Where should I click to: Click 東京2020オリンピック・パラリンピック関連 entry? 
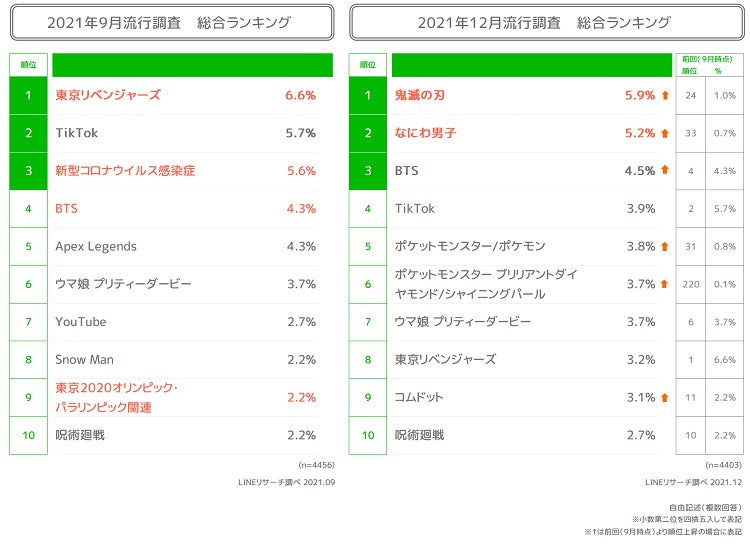(118, 397)
